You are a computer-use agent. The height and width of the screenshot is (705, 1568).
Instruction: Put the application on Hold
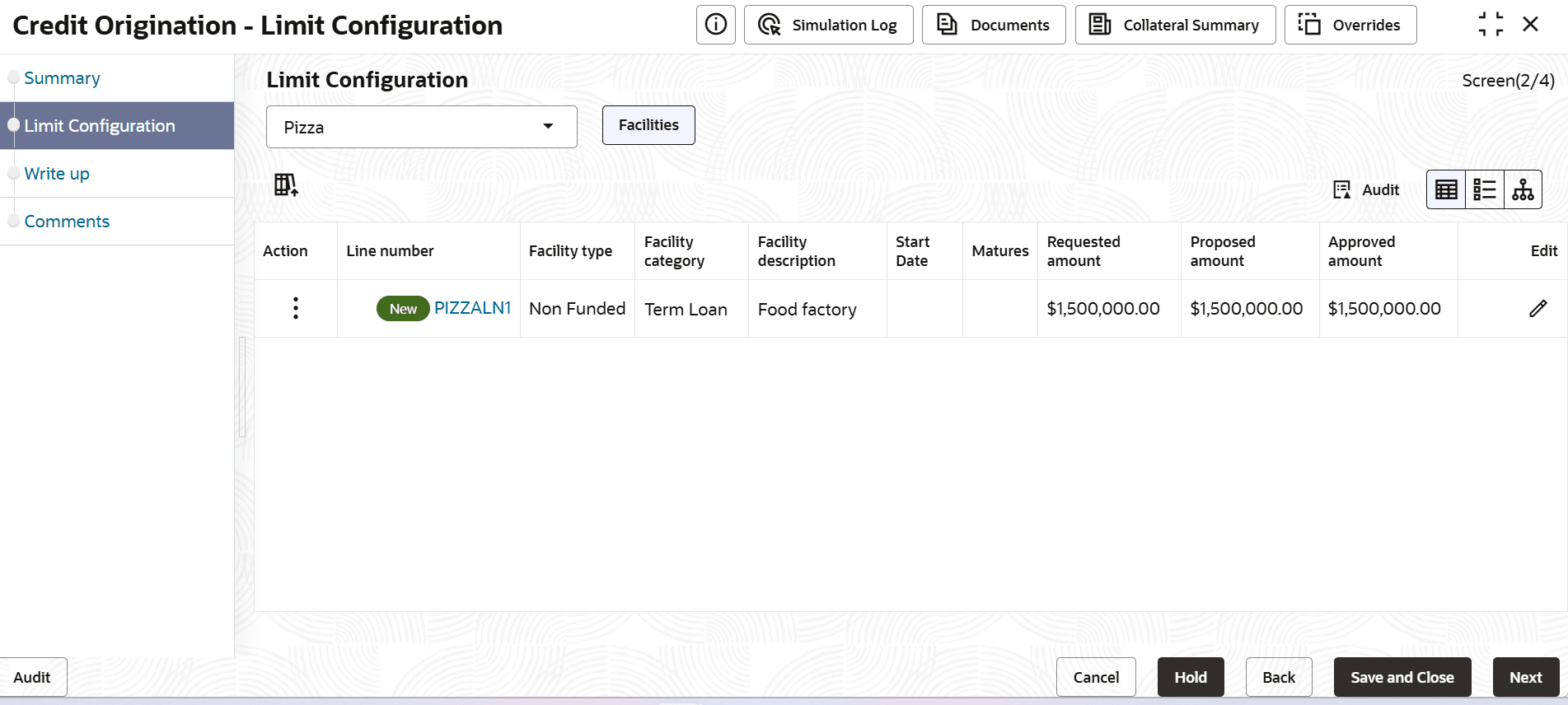pos(1191,677)
